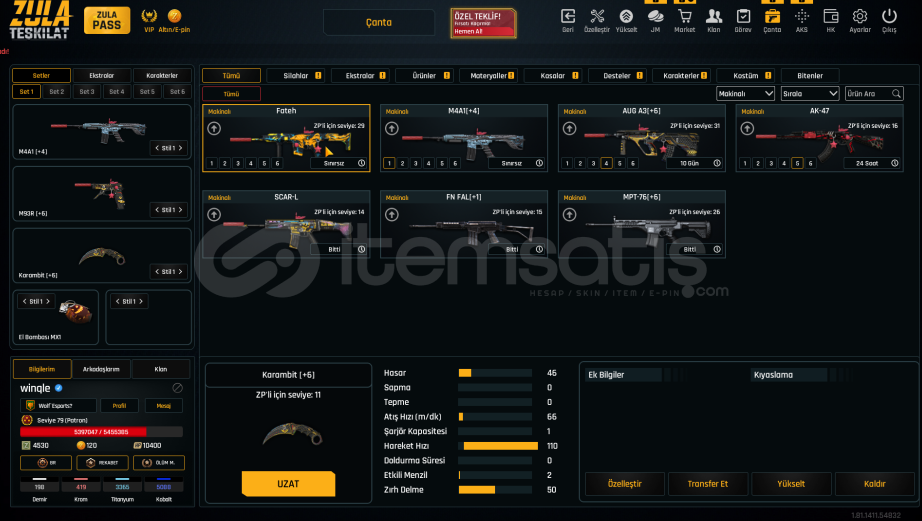Click the red experience progress bar
Screen dimensions: 922x521
pos(101,432)
